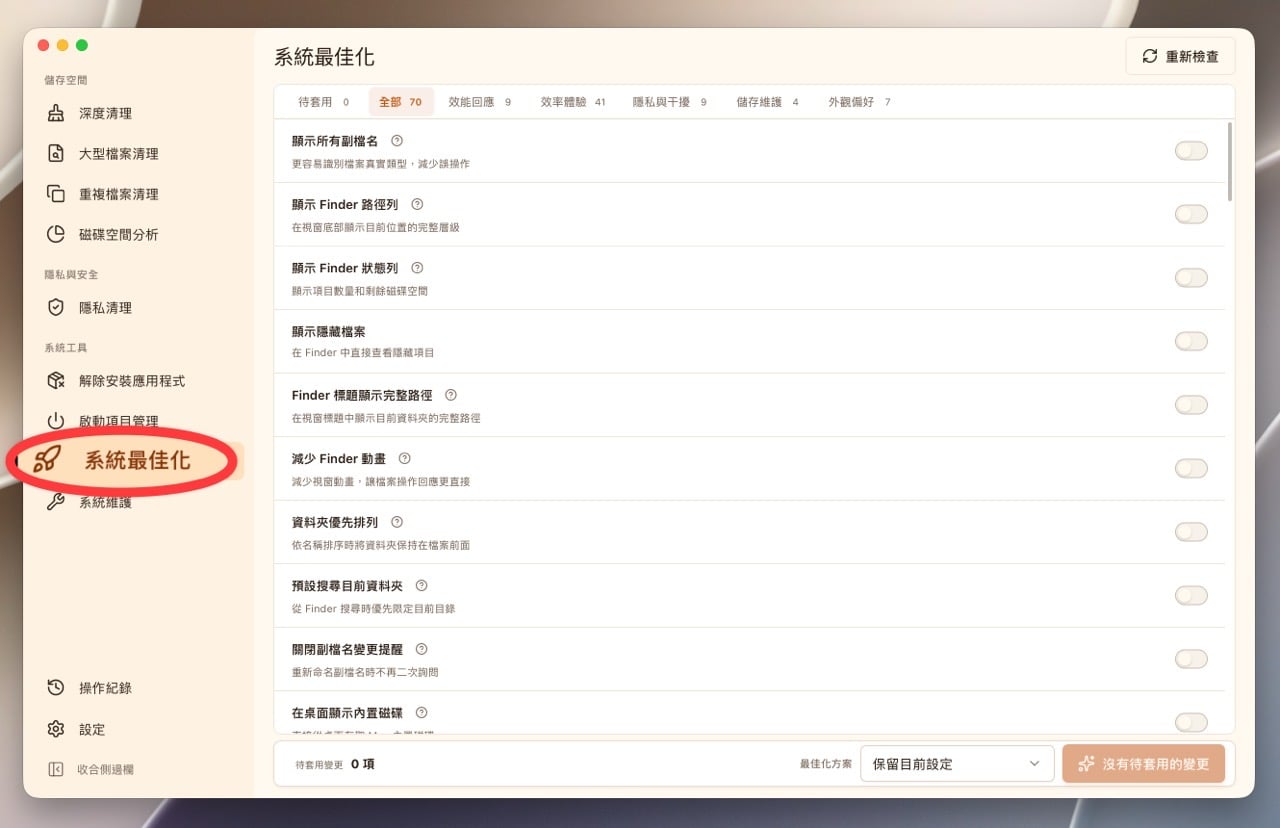Switch to the 外觀偏好 tab

tap(859, 102)
